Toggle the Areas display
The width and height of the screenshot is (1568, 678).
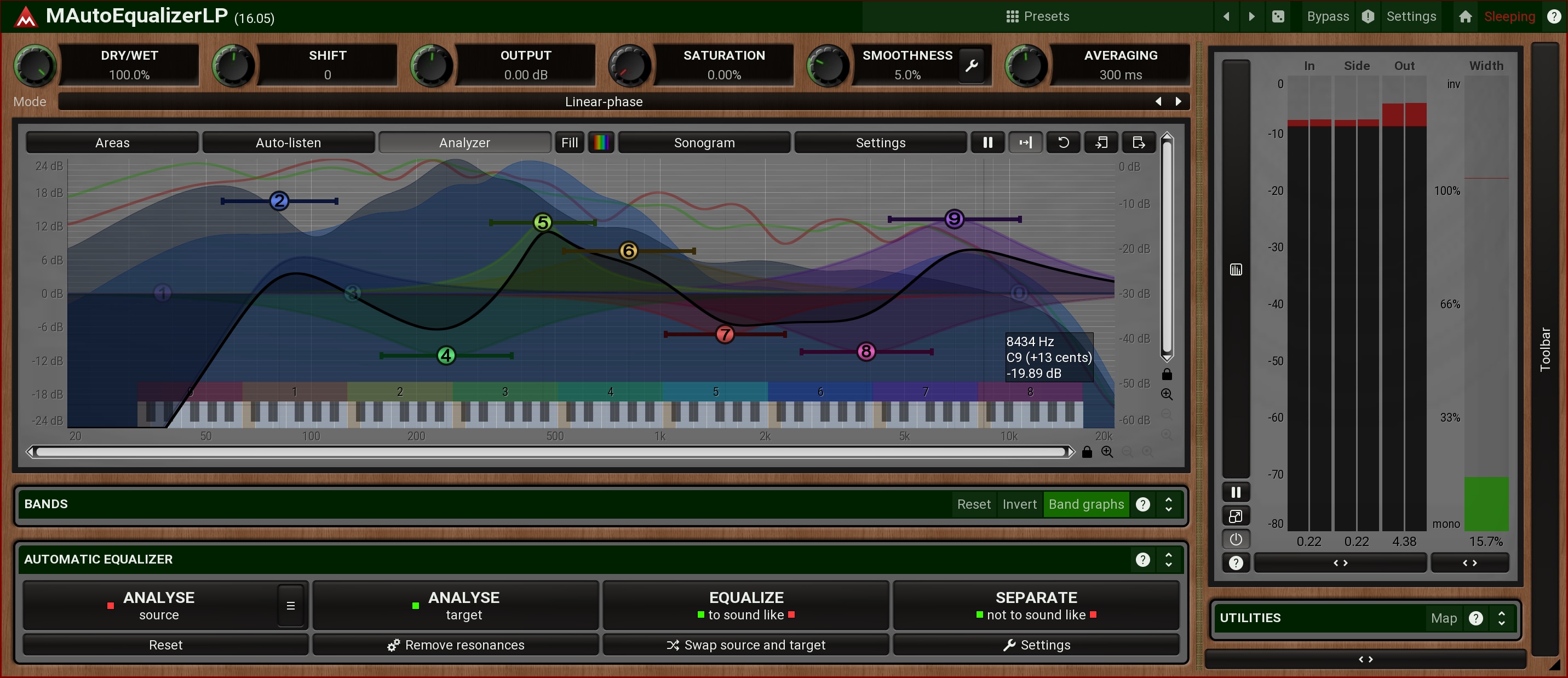pos(112,142)
